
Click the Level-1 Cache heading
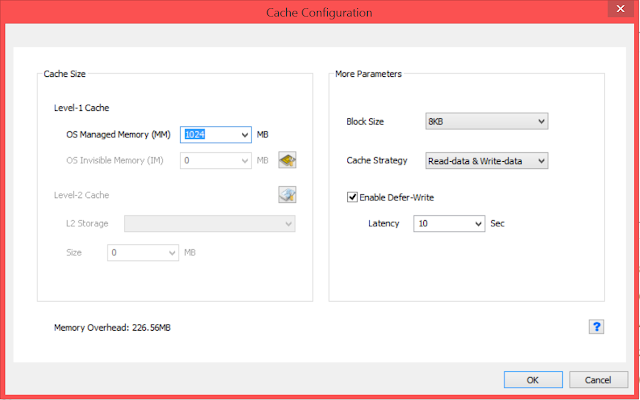click(x=82, y=108)
